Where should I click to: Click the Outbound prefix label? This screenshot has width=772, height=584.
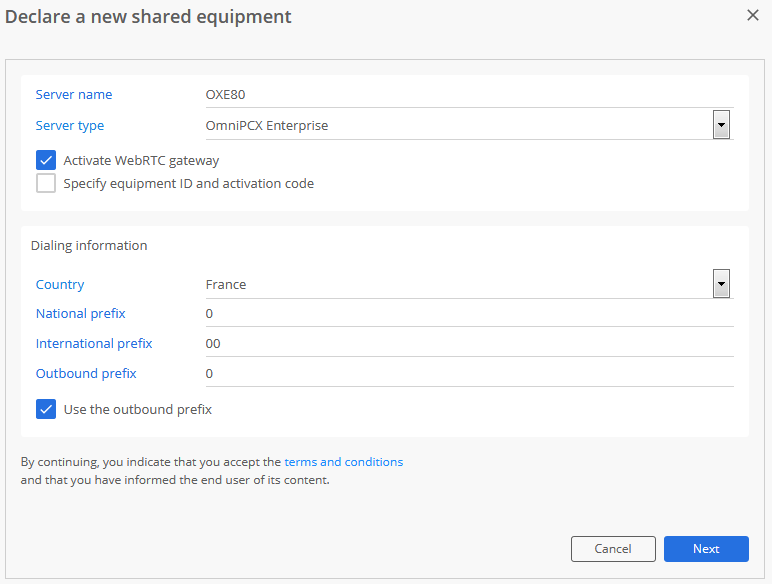[x=86, y=374]
